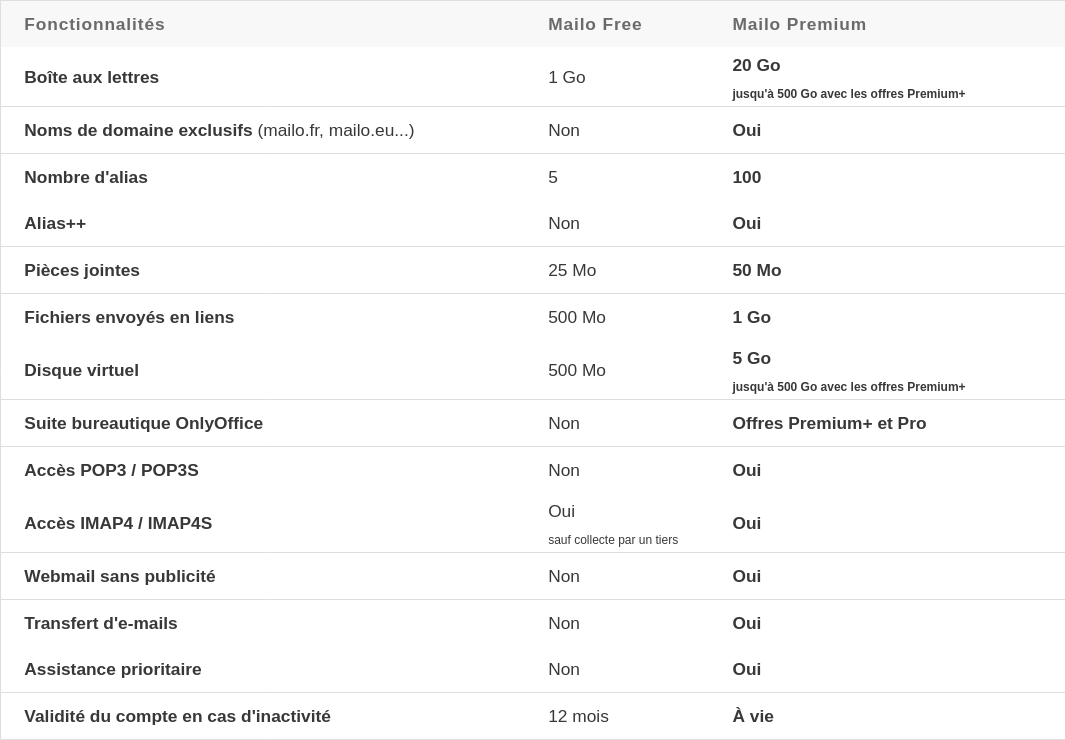Select the Boîte aux lettres row label
This screenshot has width=1065, height=740.
(92, 77)
